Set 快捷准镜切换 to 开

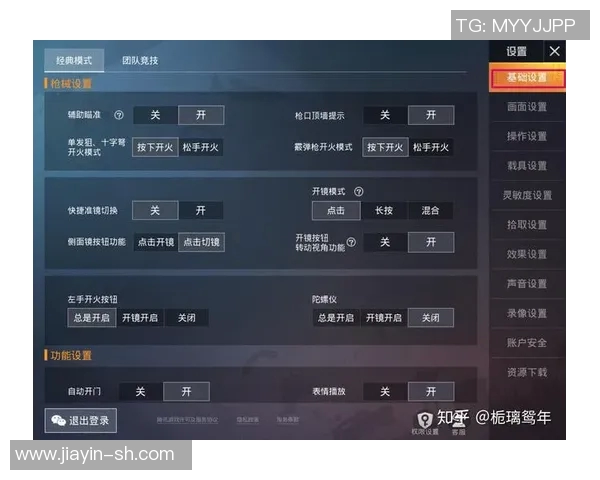pos(201,210)
